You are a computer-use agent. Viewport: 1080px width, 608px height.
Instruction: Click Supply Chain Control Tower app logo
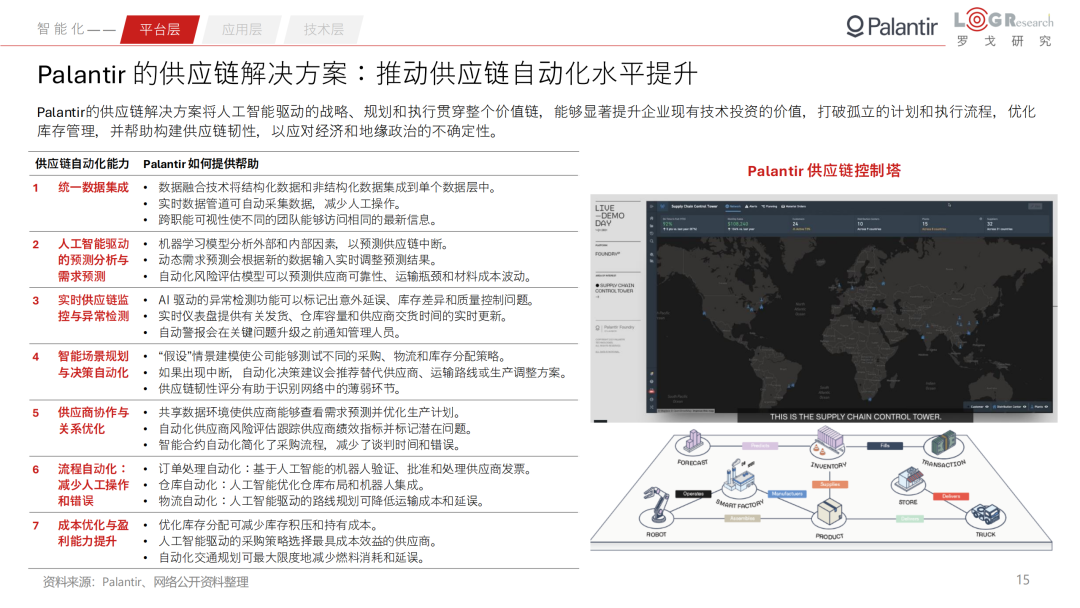click(x=663, y=206)
